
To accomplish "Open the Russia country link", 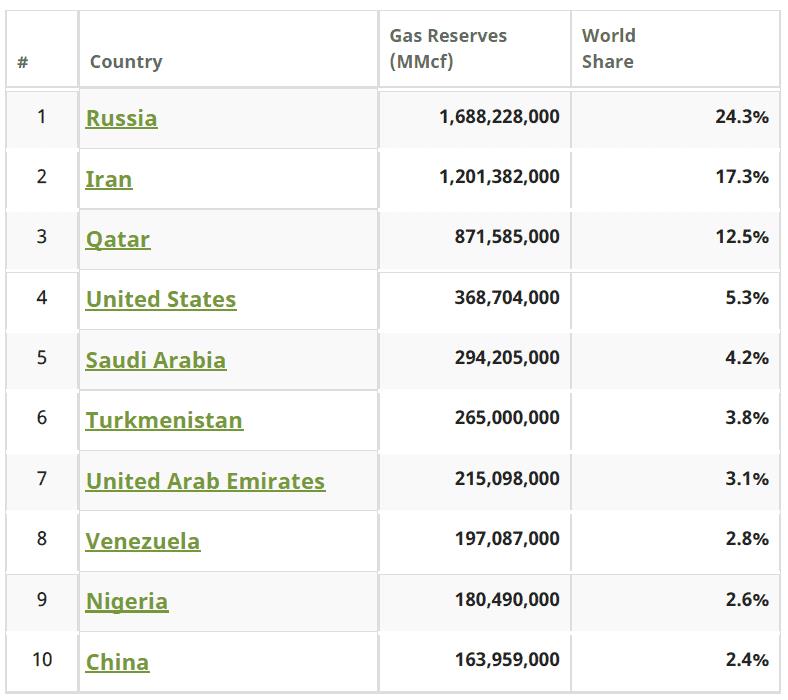I will (x=121, y=118).
